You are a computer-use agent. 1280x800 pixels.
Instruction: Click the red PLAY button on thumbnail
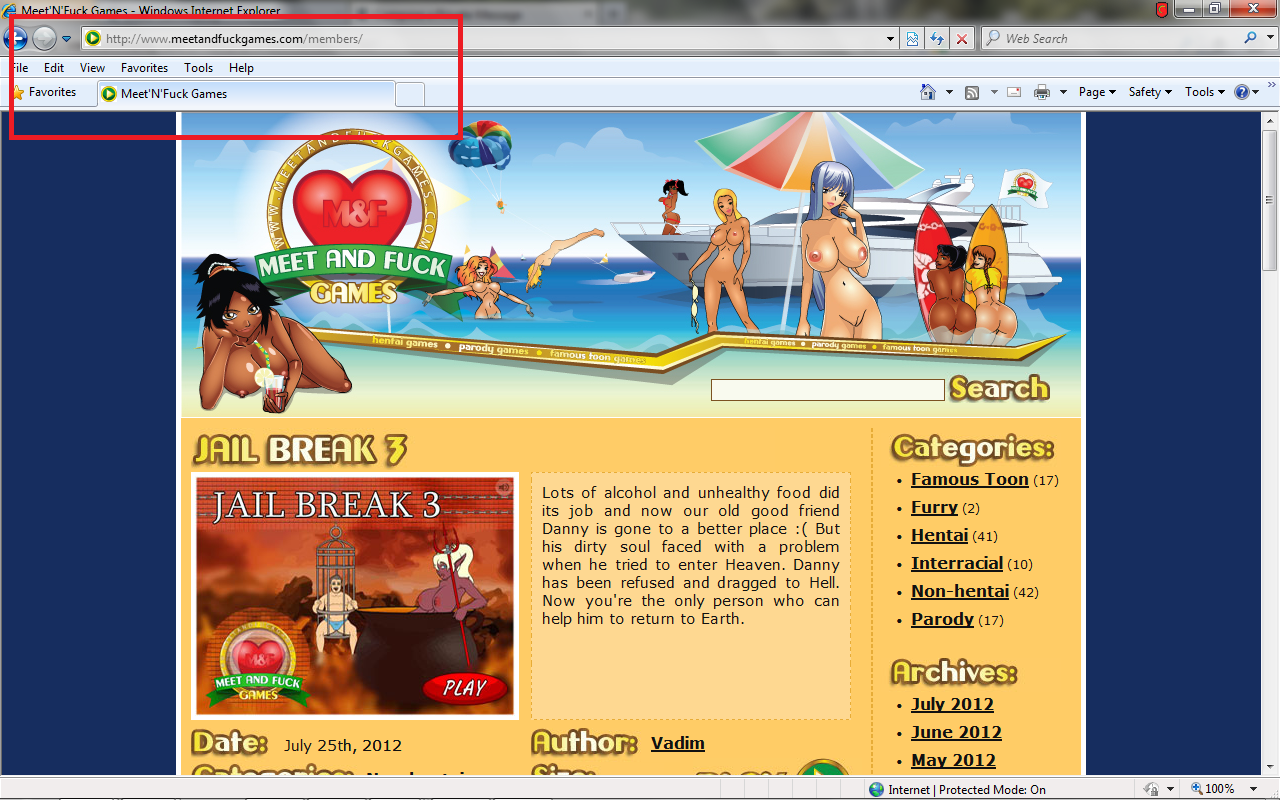(x=465, y=688)
